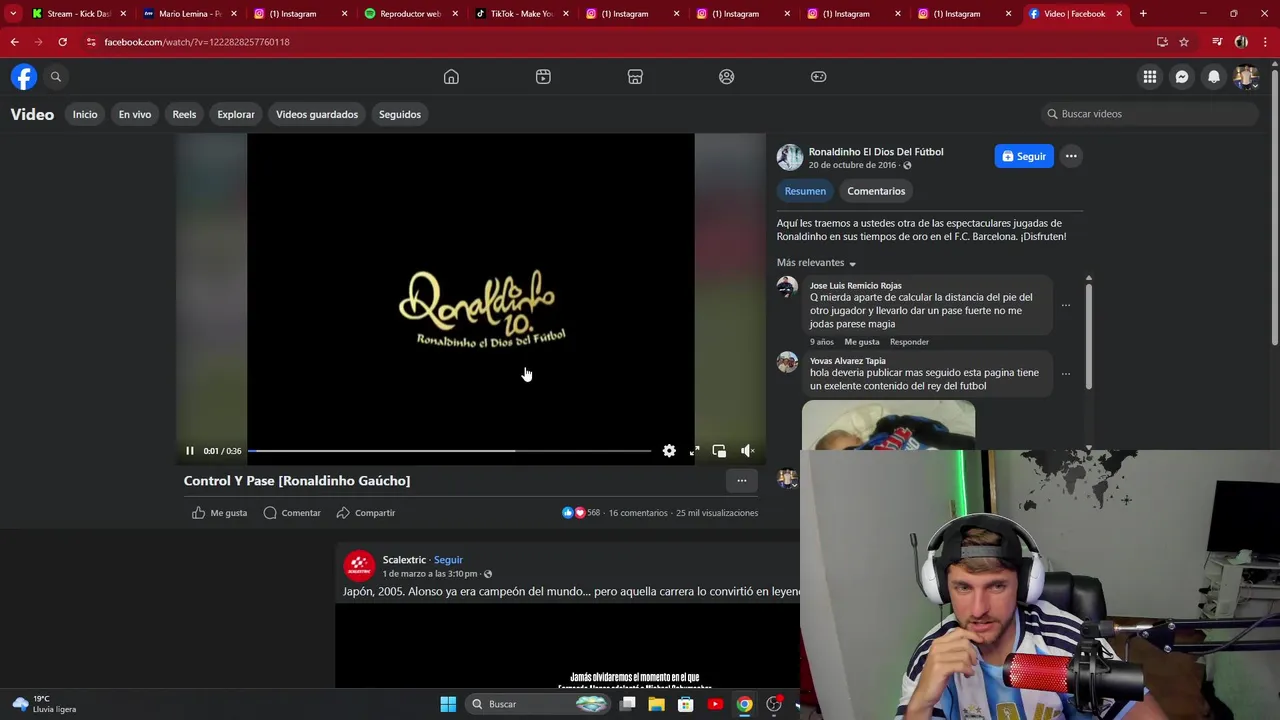Click the Windows taskbar Buscar search box

pyautogui.click(x=538, y=704)
